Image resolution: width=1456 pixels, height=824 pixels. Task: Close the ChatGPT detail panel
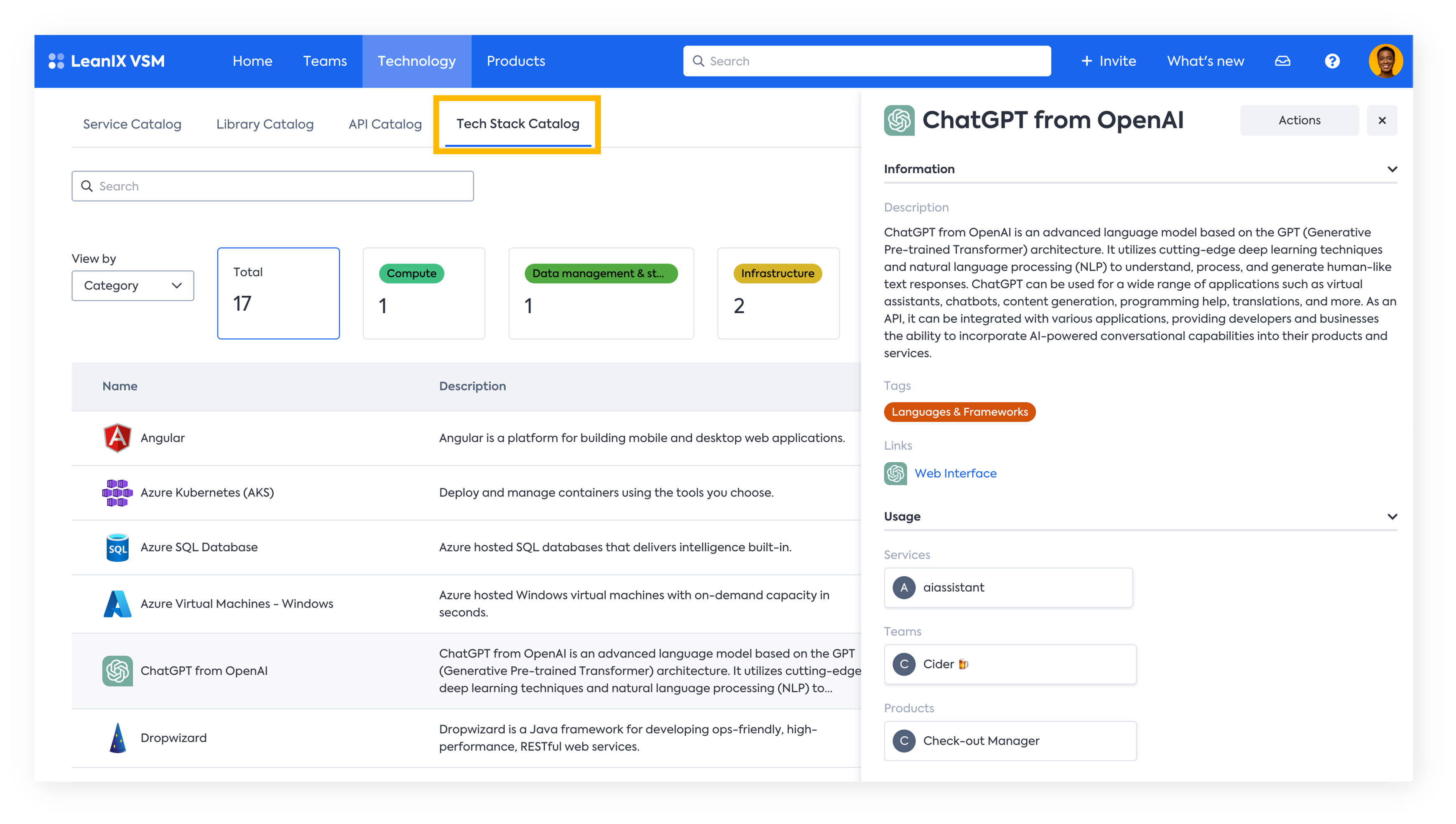click(1381, 120)
